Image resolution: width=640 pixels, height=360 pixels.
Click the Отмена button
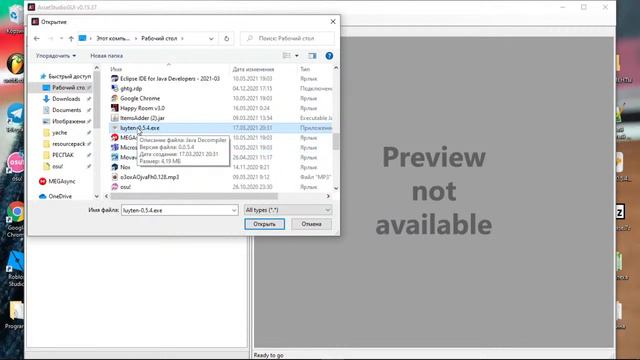point(311,224)
